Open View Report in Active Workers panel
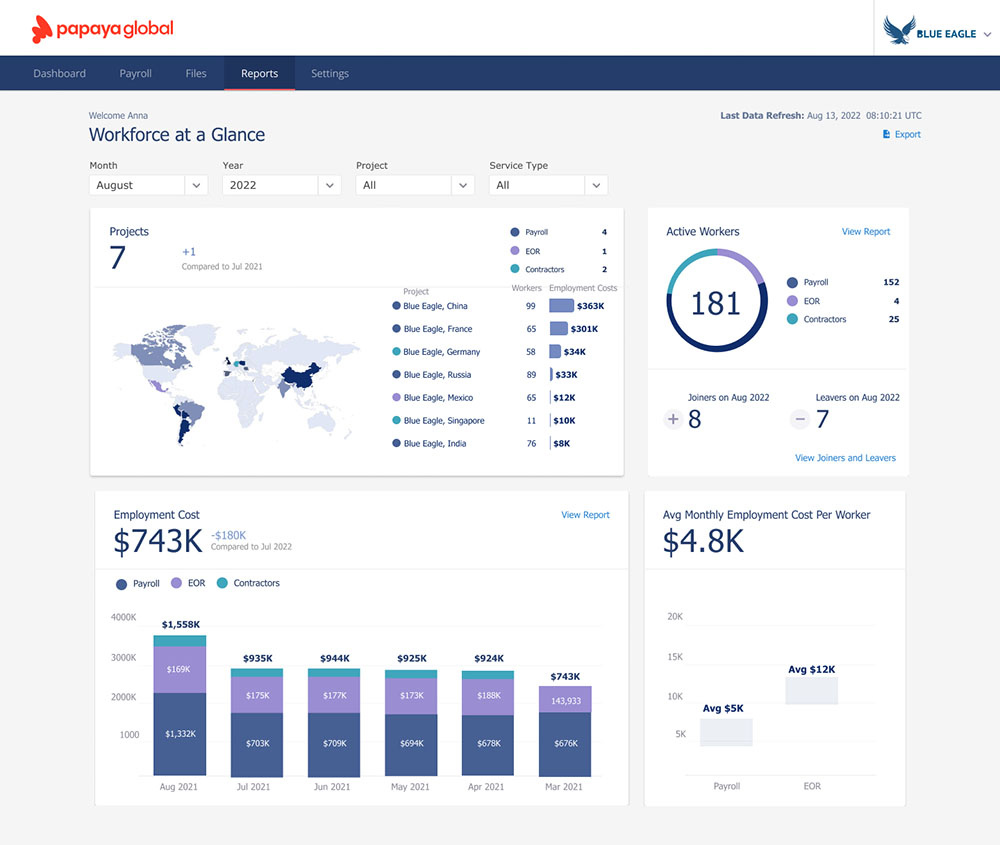The image size is (1000, 845). coord(865,231)
